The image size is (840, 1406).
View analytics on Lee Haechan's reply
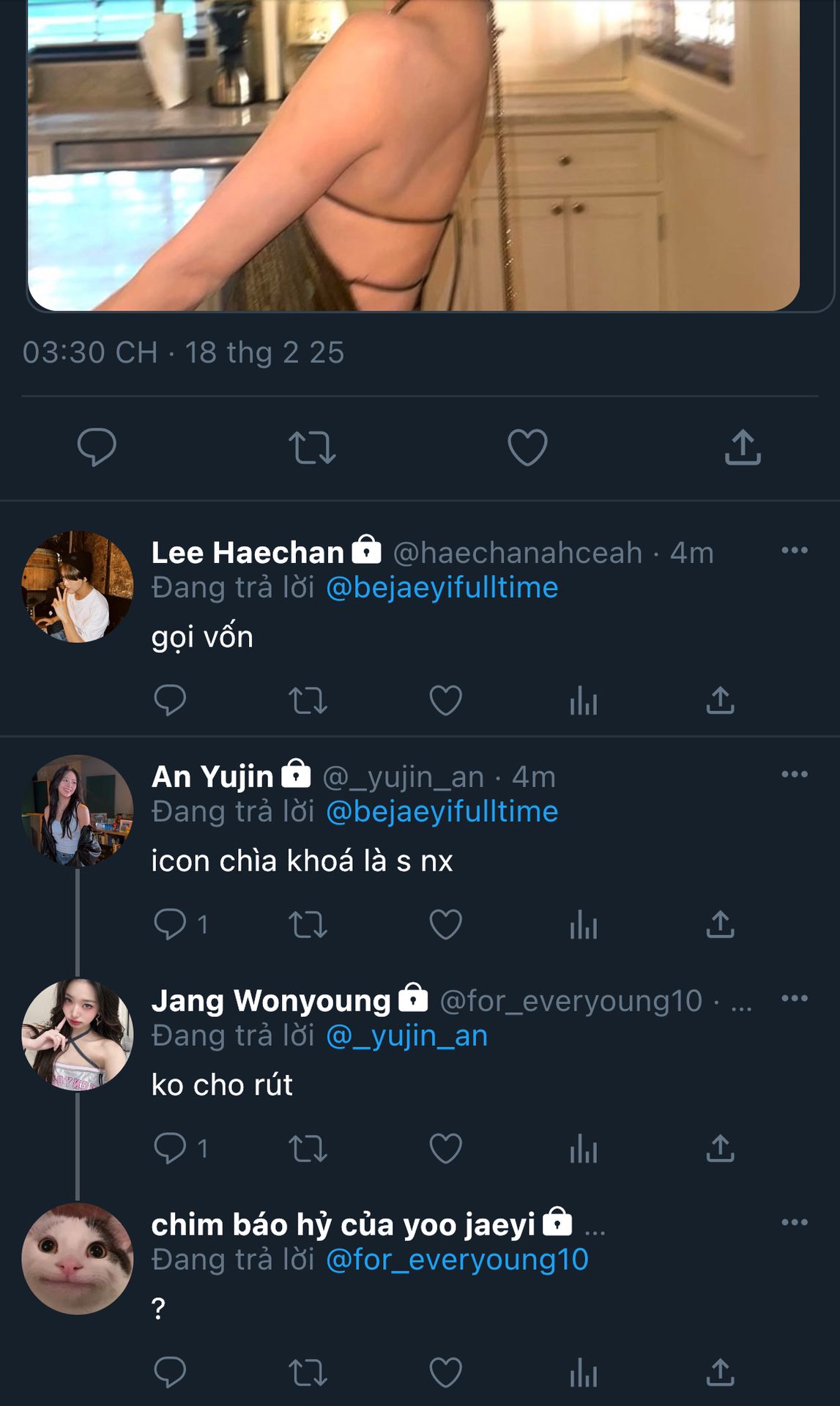click(x=584, y=701)
